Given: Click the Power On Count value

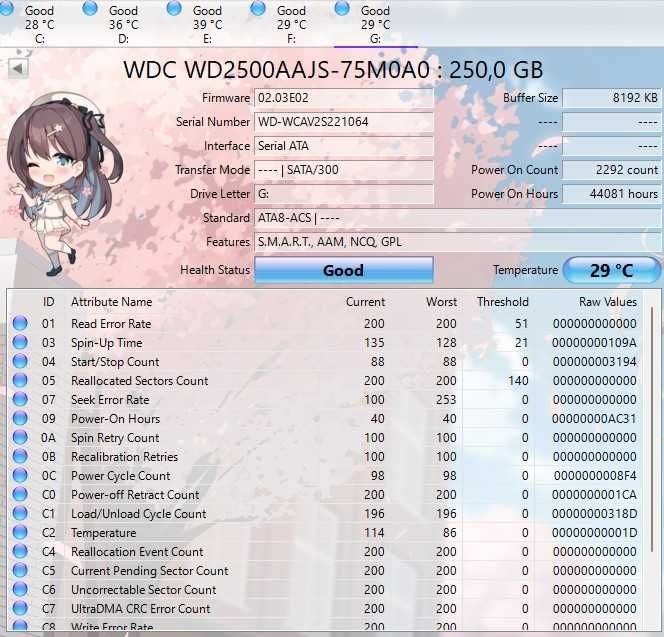Looking at the screenshot, I should click(x=611, y=170).
